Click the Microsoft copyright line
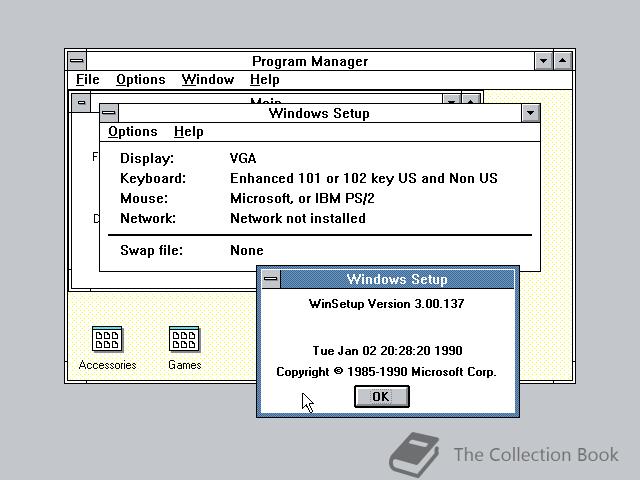 tap(386, 372)
